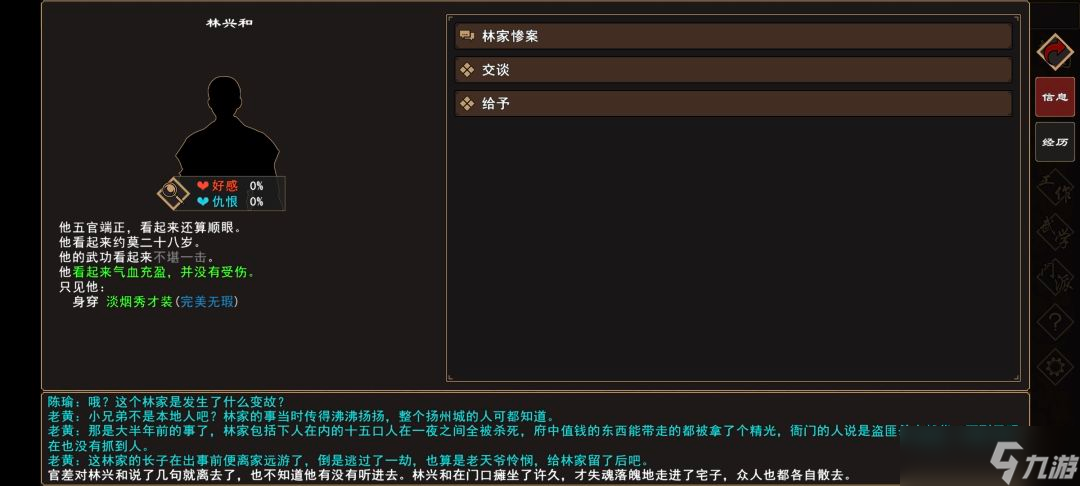This screenshot has height=486, width=1080.
Task: Click the 完美无瑕 quality label
Action: pos(208,301)
